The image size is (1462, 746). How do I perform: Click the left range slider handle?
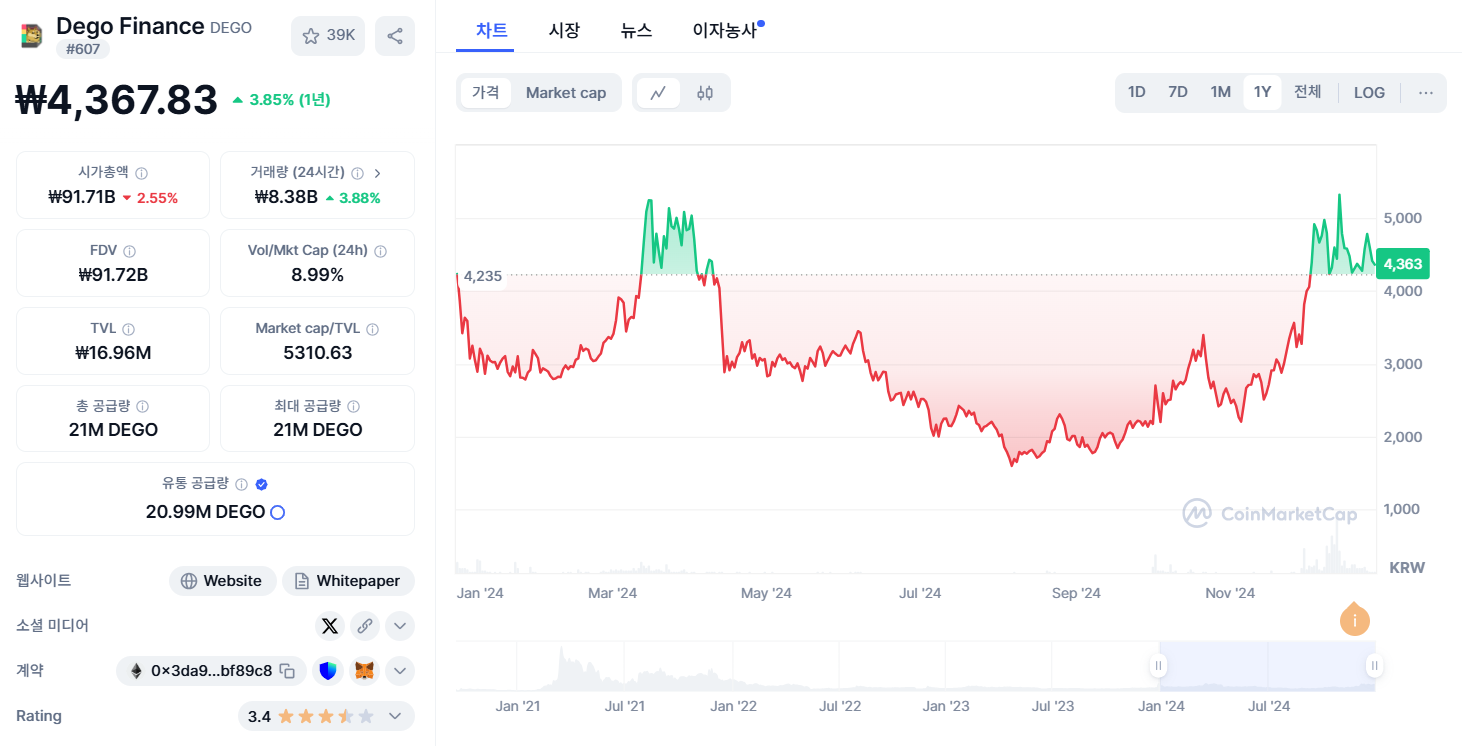point(1159,666)
